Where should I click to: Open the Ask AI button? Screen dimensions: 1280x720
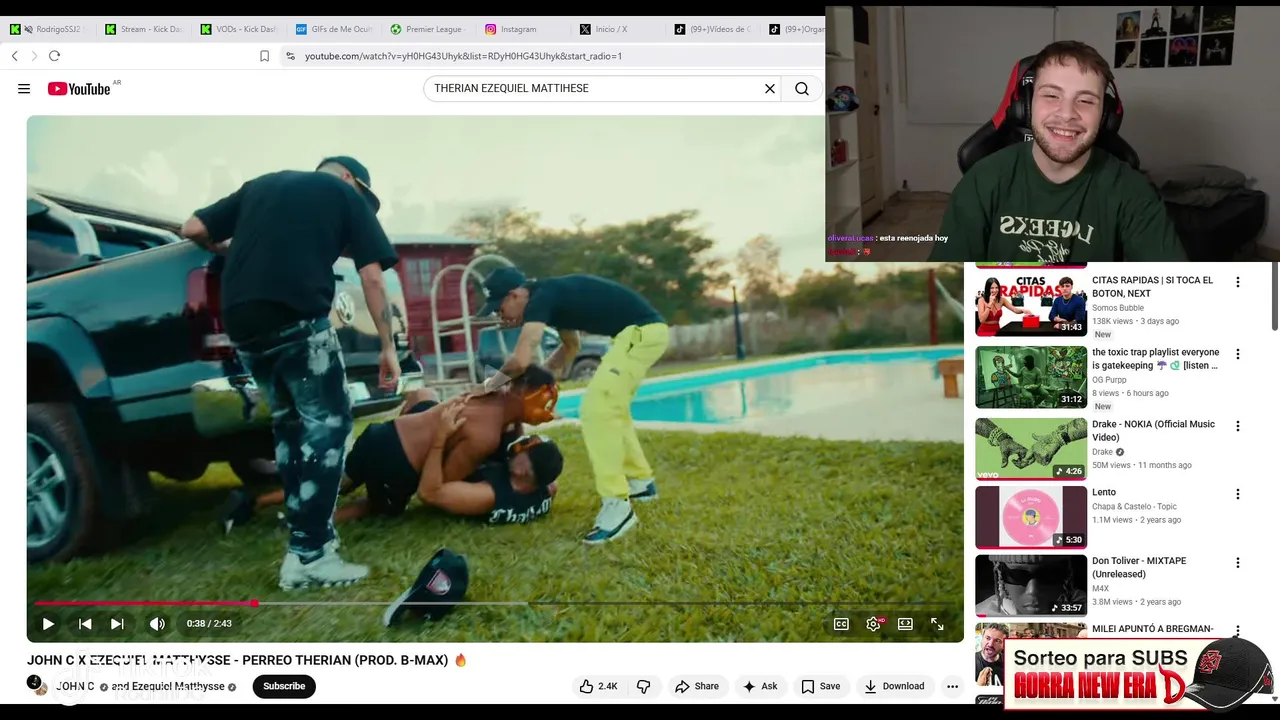(760, 686)
